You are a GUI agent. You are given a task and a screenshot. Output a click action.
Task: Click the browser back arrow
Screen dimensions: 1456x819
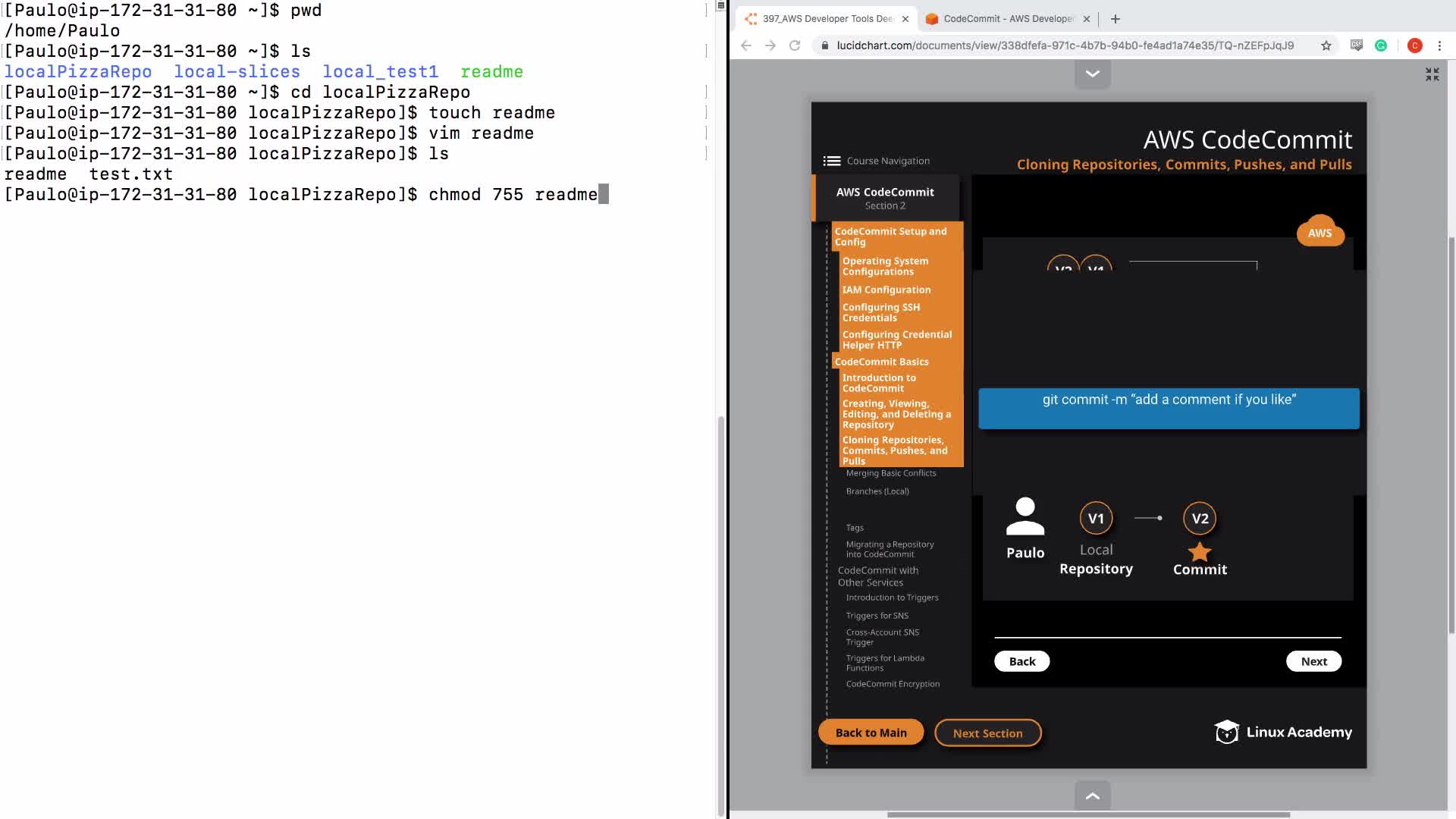[746, 45]
